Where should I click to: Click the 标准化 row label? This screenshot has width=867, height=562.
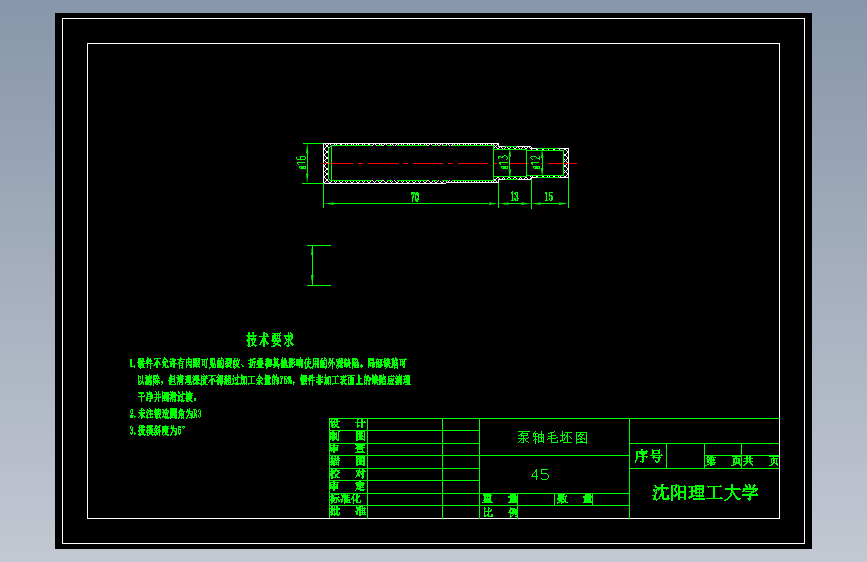click(x=346, y=498)
